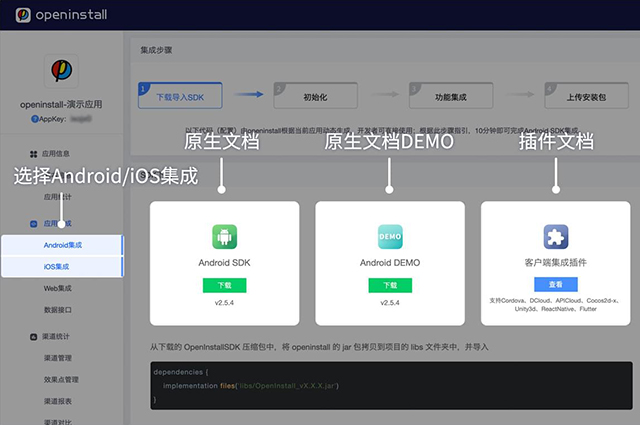Viewport: 640px width, 425px height.
Task: Open Android集成 in the sidebar
Action: [x=62, y=245]
